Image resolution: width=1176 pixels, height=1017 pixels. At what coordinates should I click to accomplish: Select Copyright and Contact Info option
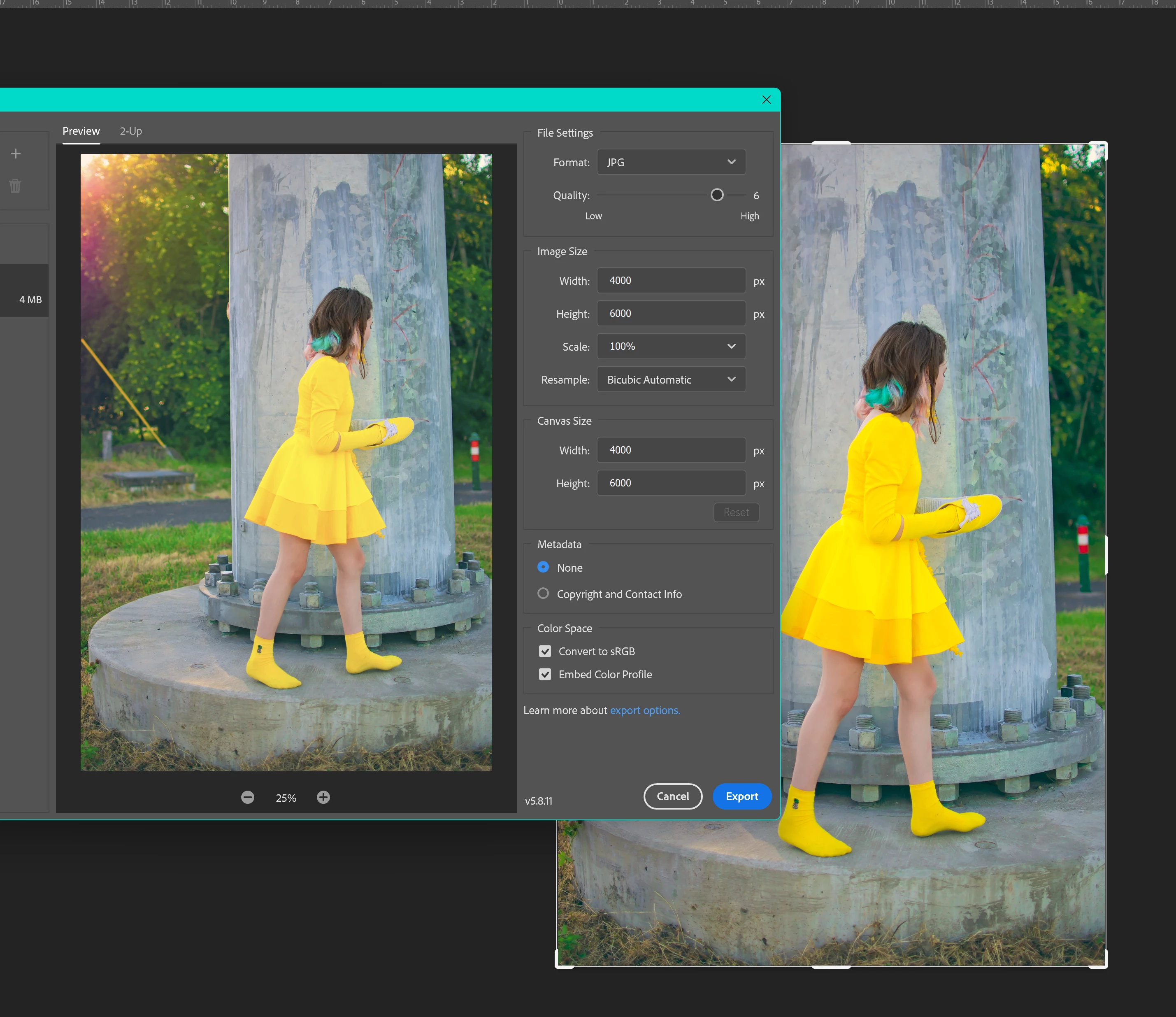coord(543,593)
